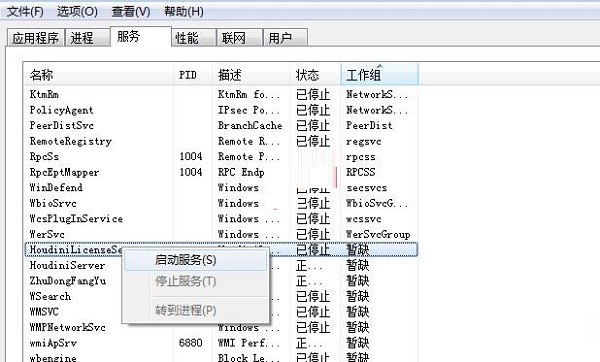600x362 pixels.
Task: Click the 1004 PID of RpcSs
Action: coord(191,157)
